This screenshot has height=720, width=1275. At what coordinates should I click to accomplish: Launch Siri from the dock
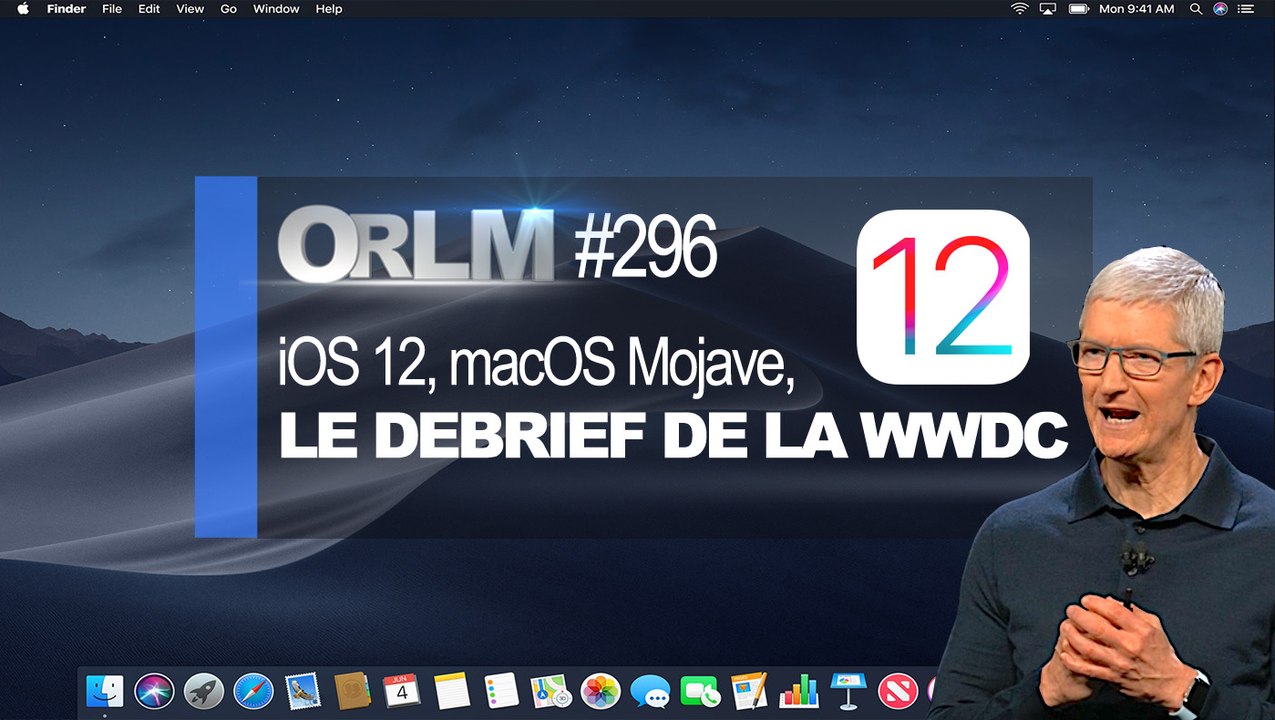(x=154, y=690)
